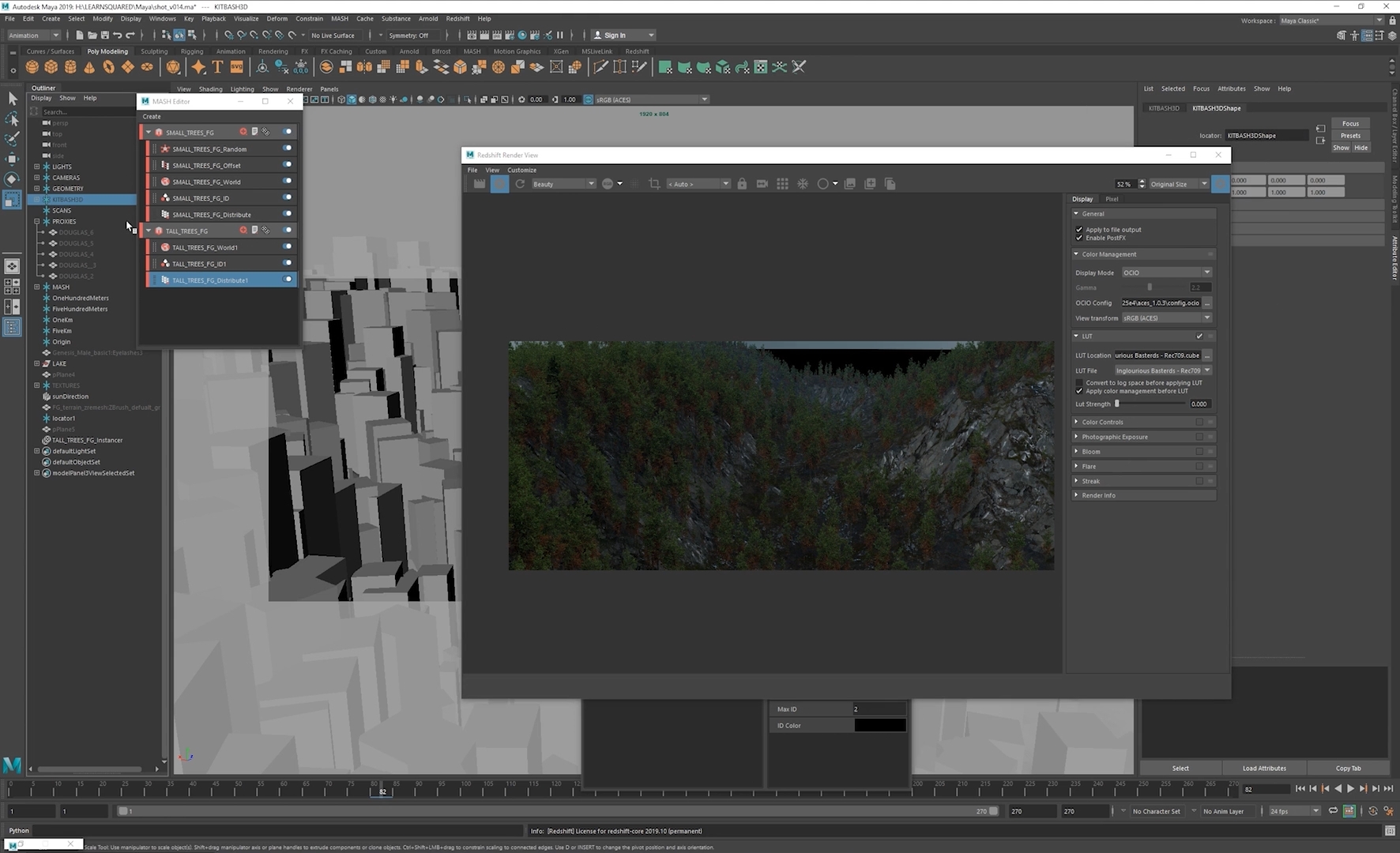
Task: Click the Lut Strength slider handle
Action: pyautogui.click(x=1117, y=404)
